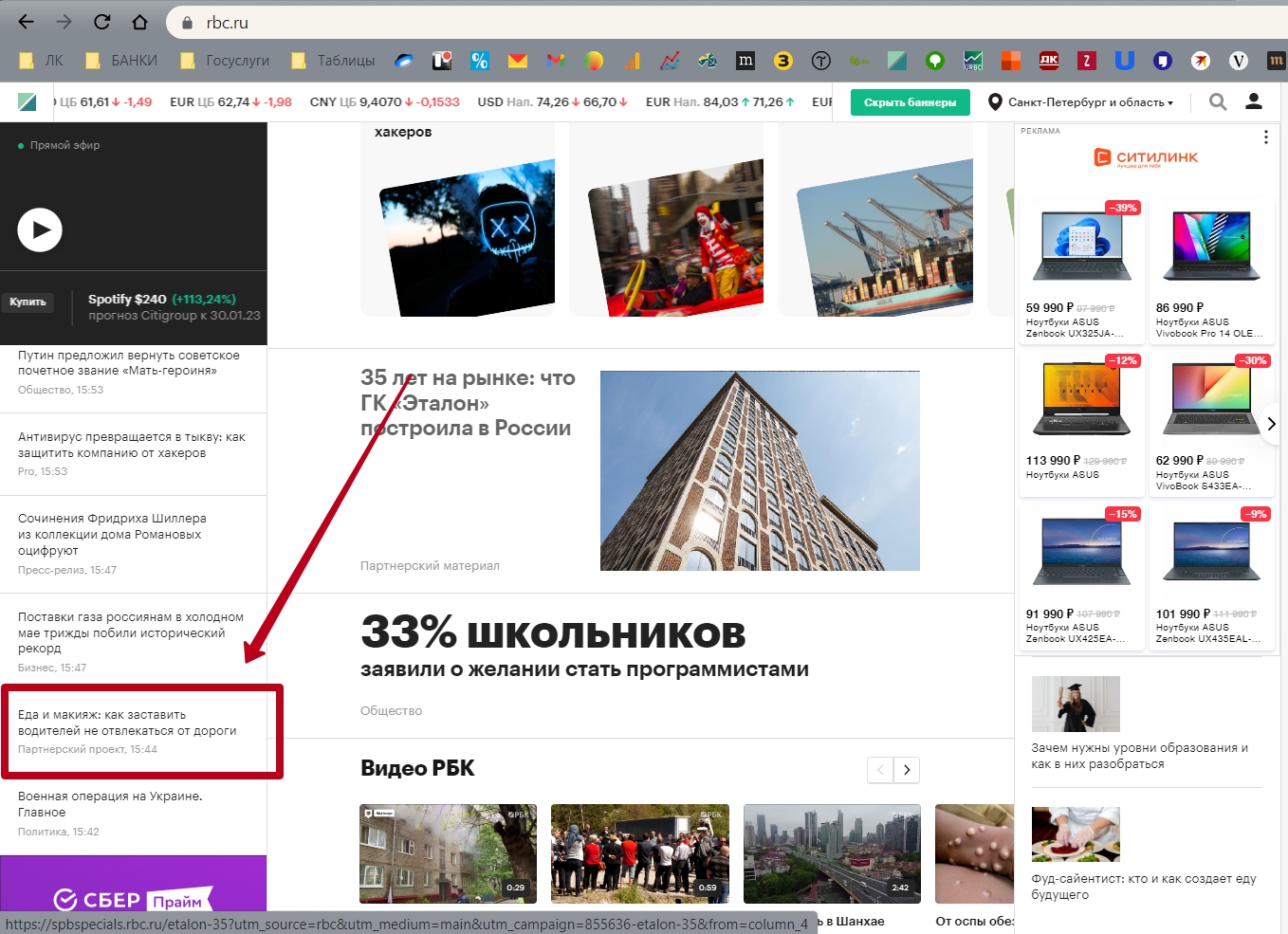Viewport: 1288px width, 934px height.
Task: Open the McDonald's clown photo story
Action: pos(675,239)
